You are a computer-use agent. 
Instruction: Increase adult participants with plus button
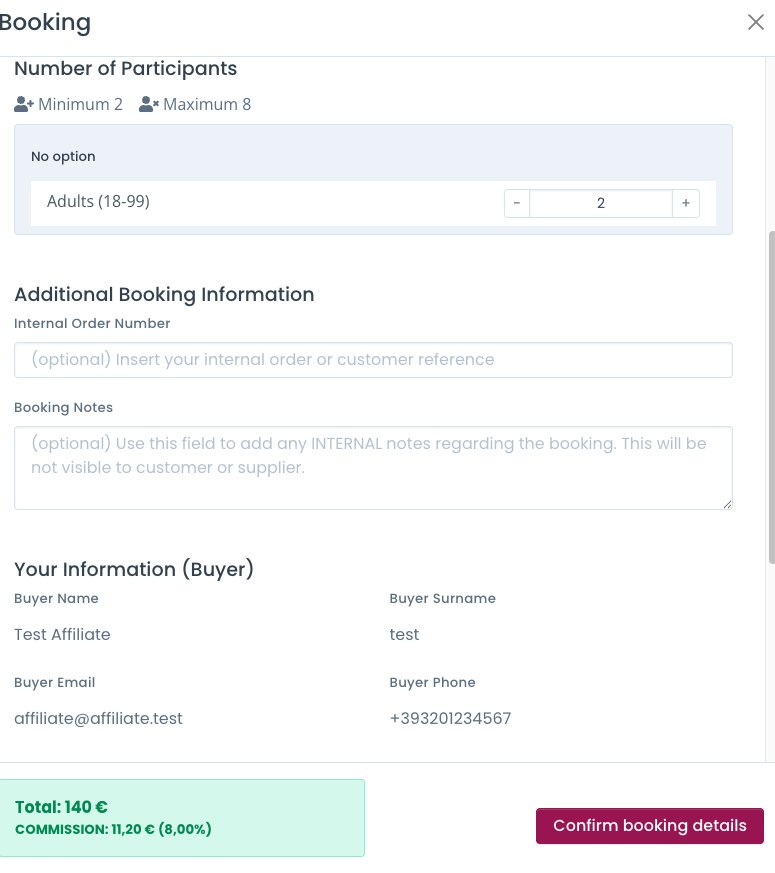point(686,203)
